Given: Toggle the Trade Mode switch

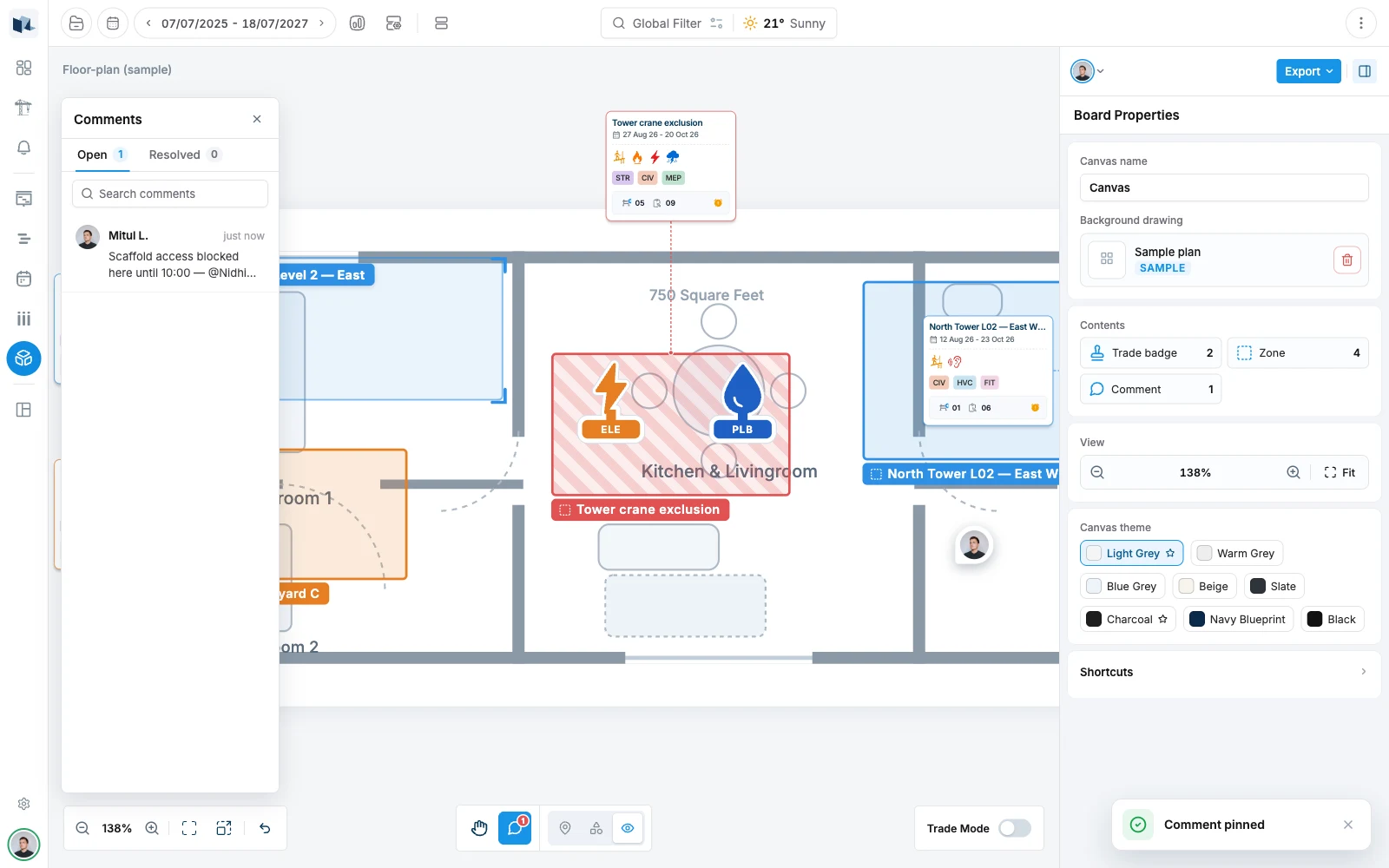Looking at the screenshot, I should [1015, 828].
